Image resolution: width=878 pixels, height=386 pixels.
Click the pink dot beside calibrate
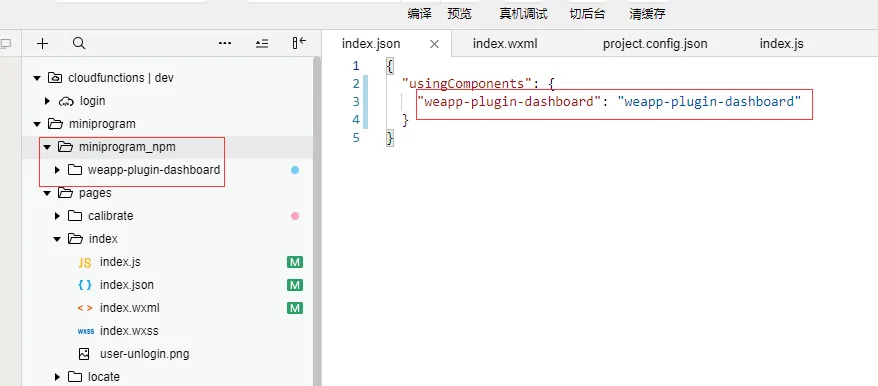click(x=295, y=216)
